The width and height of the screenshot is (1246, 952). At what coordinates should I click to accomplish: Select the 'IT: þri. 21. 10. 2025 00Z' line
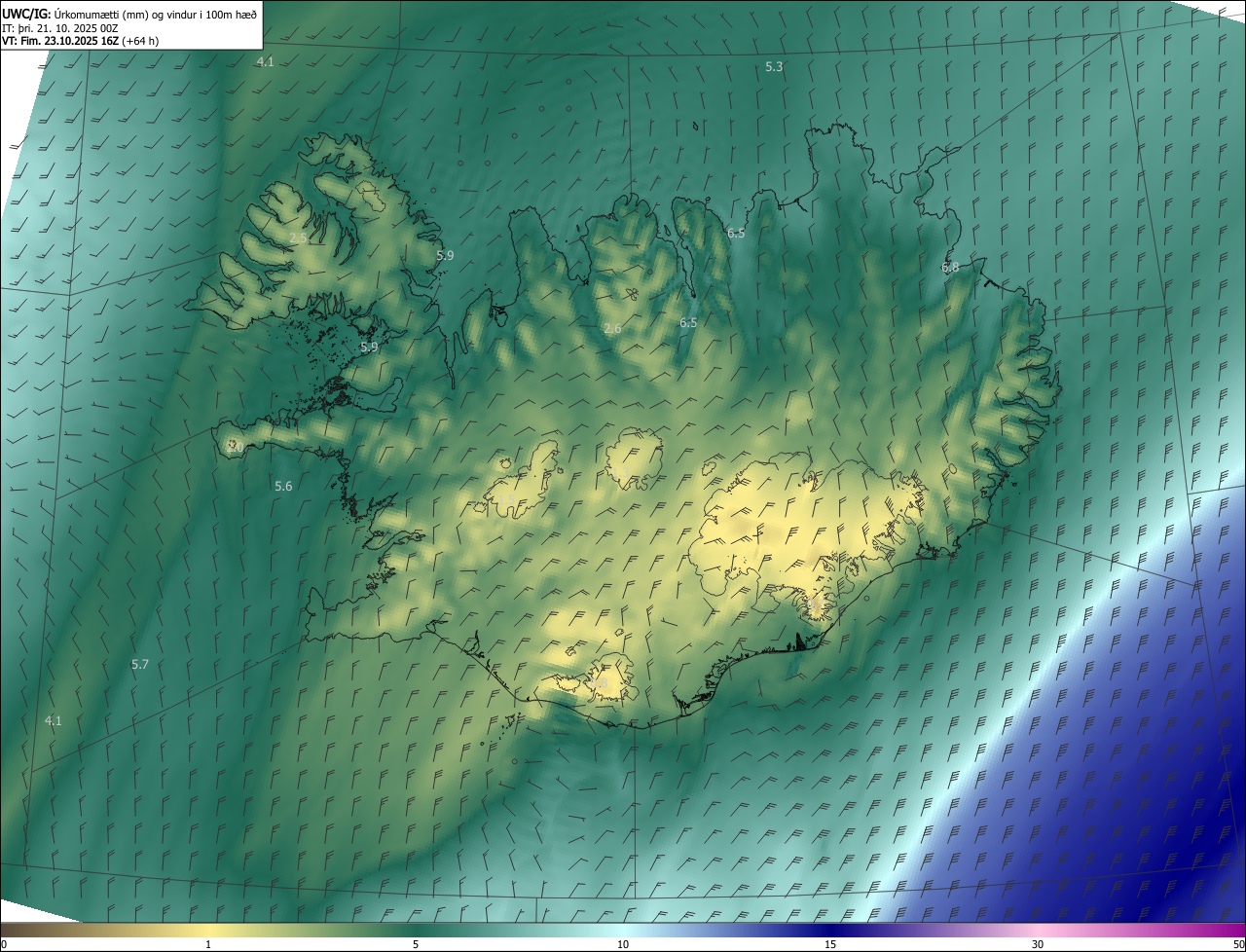click(x=60, y=27)
